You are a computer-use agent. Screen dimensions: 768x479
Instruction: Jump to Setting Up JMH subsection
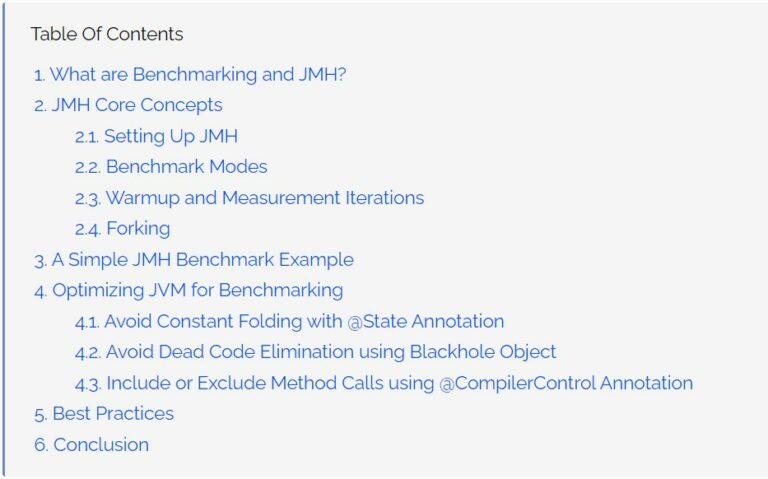pyautogui.click(x=156, y=136)
